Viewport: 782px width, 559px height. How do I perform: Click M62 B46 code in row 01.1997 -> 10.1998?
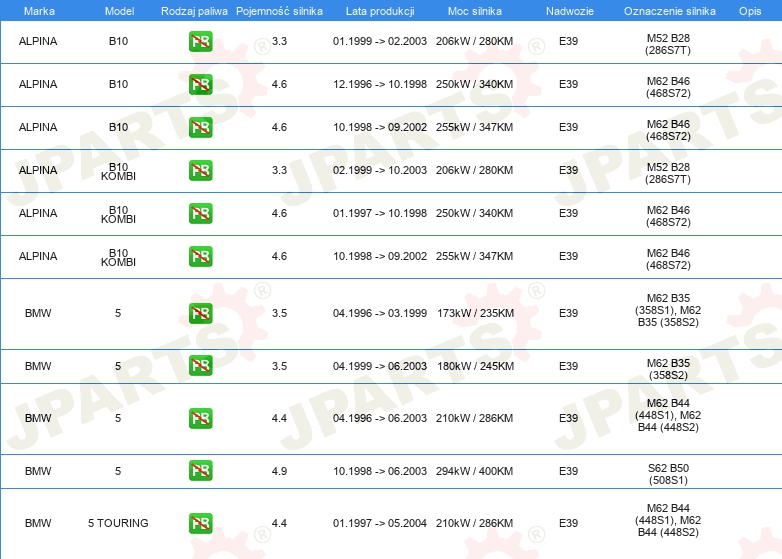[x=668, y=216]
